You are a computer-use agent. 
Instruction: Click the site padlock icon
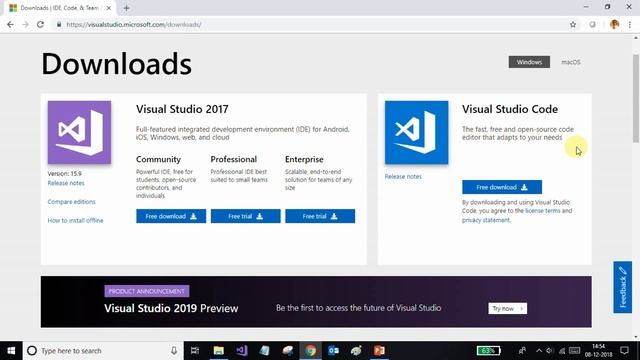point(59,24)
